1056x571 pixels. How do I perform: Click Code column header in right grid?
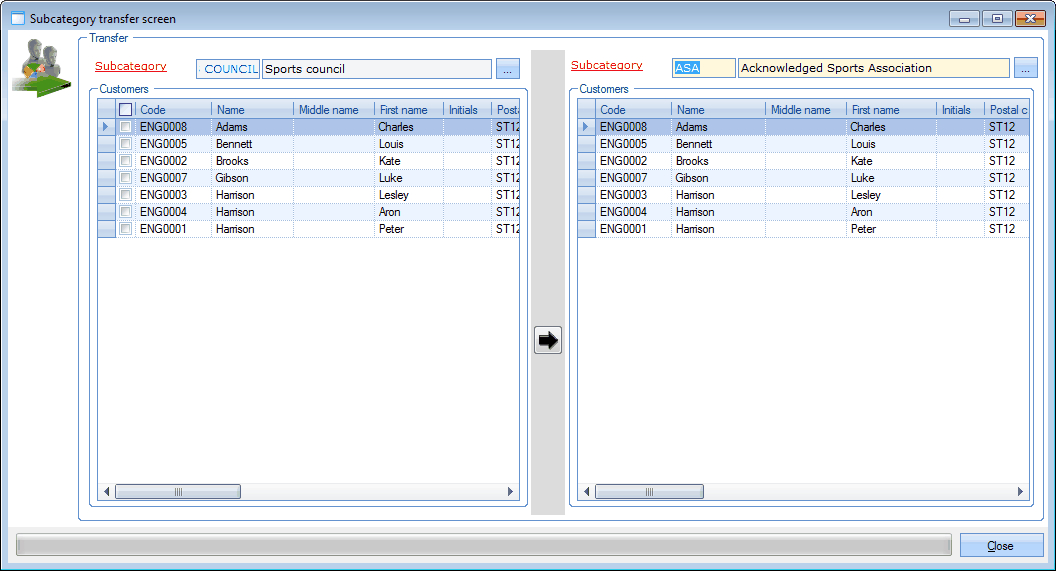(x=633, y=110)
